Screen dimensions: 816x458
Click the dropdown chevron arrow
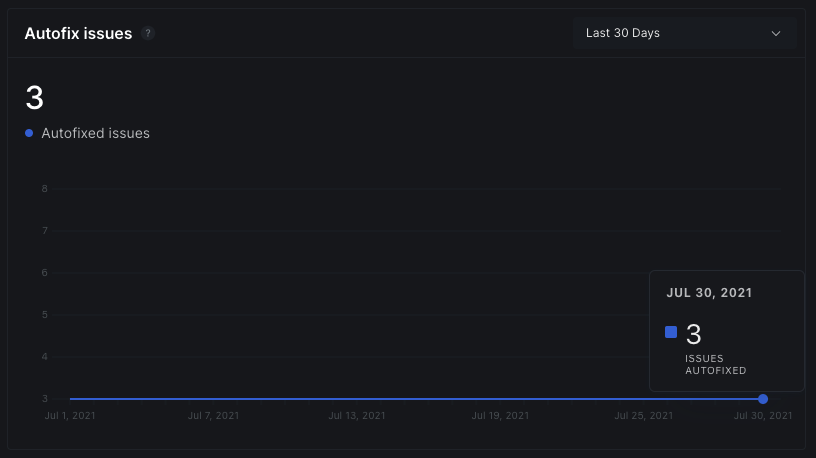click(x=776, y=33)
